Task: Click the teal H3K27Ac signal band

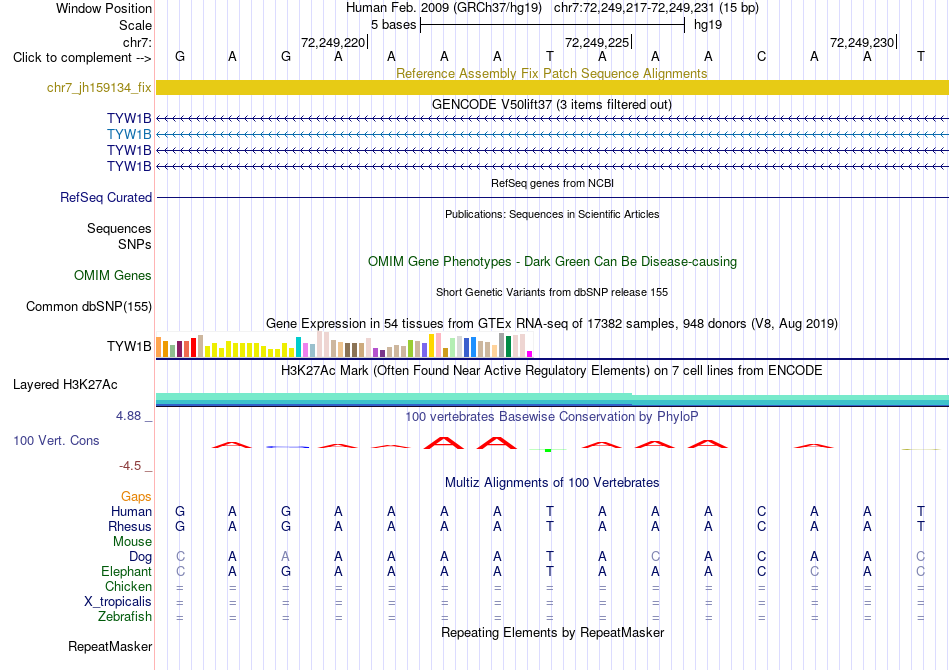Action: (x=552, y=399)
